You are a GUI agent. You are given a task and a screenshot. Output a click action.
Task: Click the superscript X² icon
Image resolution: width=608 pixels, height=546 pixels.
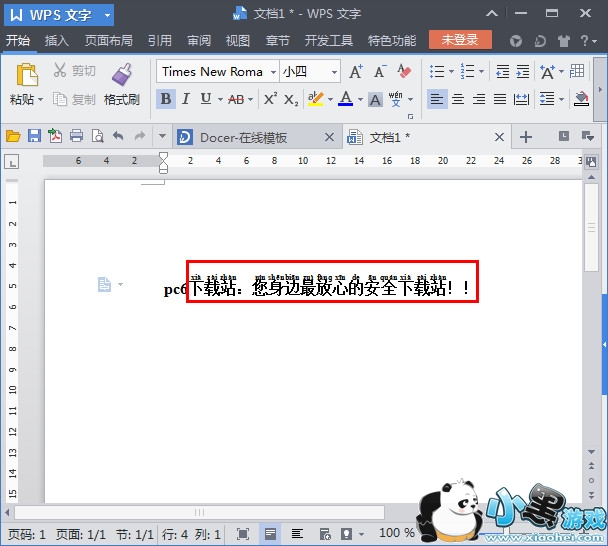270,99
